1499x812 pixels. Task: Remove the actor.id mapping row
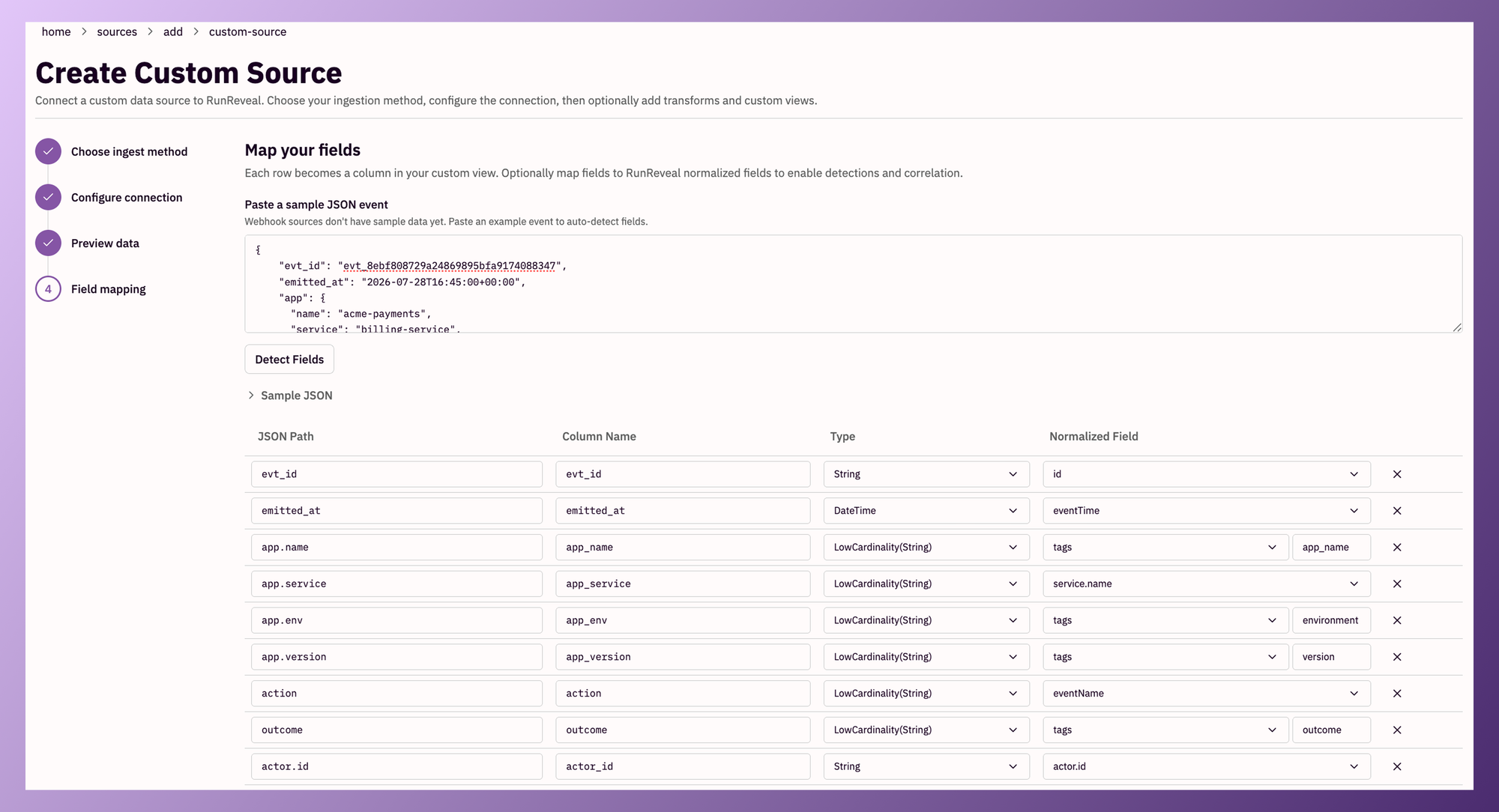click(x=1397, y=766)
